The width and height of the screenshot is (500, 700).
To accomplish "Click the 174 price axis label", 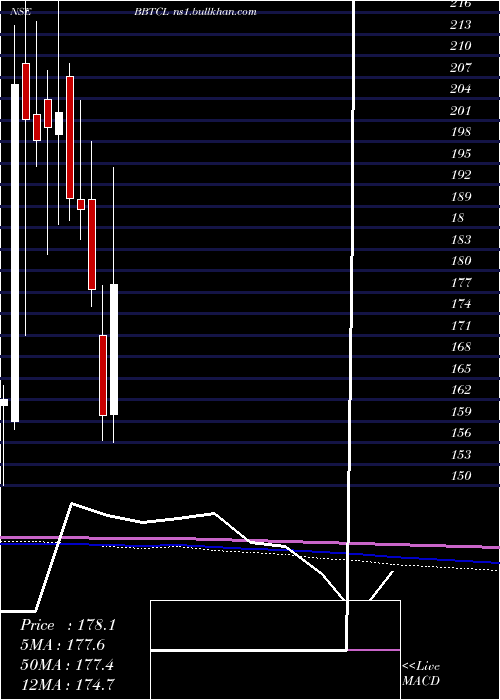I will coord(461,304).
